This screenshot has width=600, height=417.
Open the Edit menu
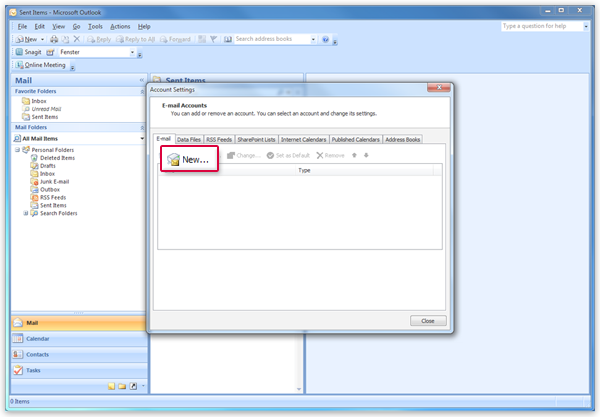39,26
